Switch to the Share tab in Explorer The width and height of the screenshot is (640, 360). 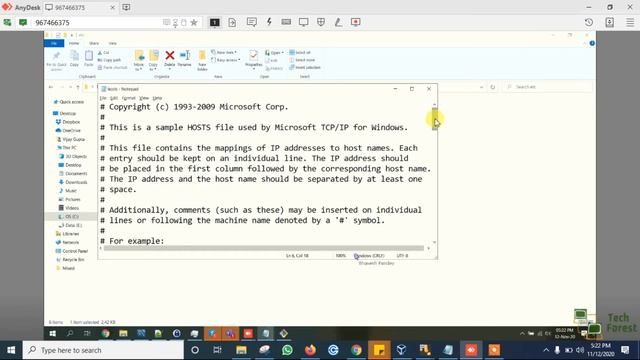coord(94,43)
